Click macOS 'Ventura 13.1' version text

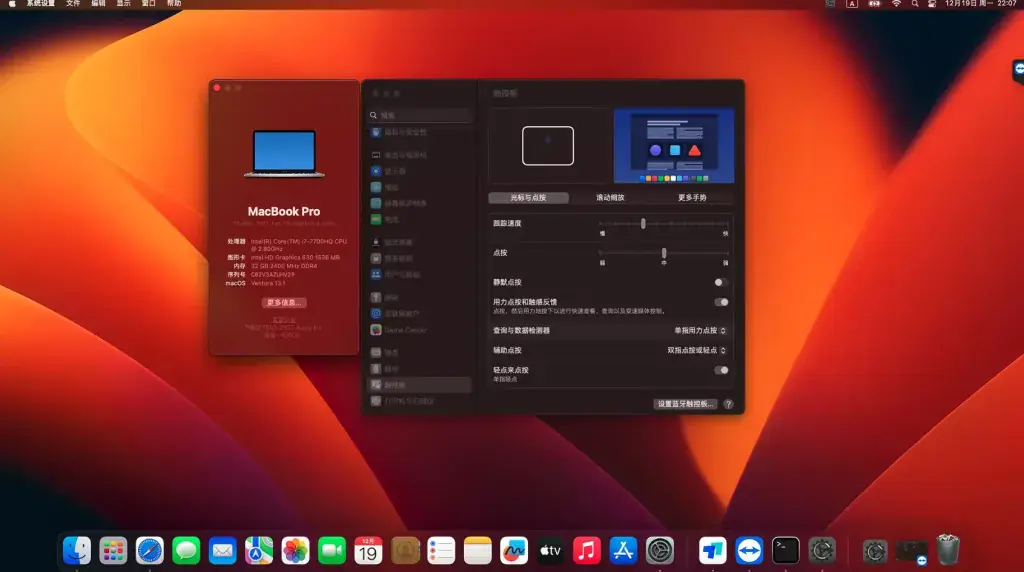point(268,283)
